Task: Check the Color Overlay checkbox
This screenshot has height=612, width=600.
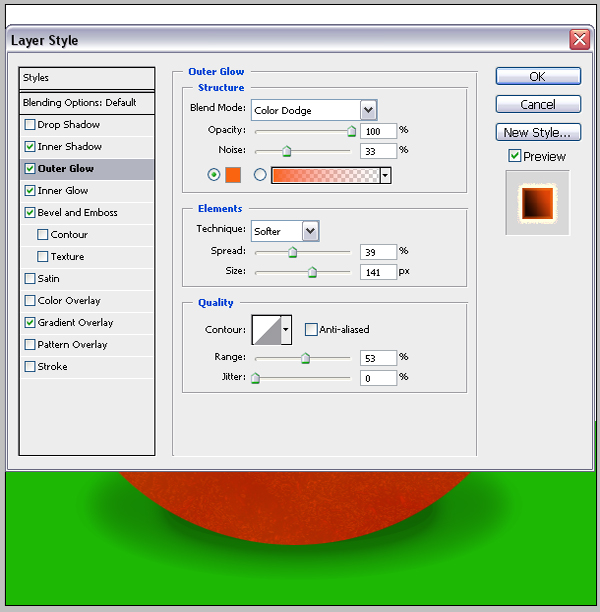Action: pos(30,301)
